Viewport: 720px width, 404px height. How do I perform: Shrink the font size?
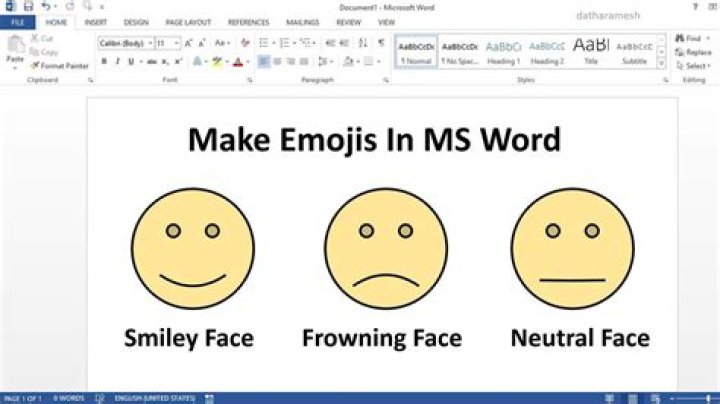[x=202, y=43]
